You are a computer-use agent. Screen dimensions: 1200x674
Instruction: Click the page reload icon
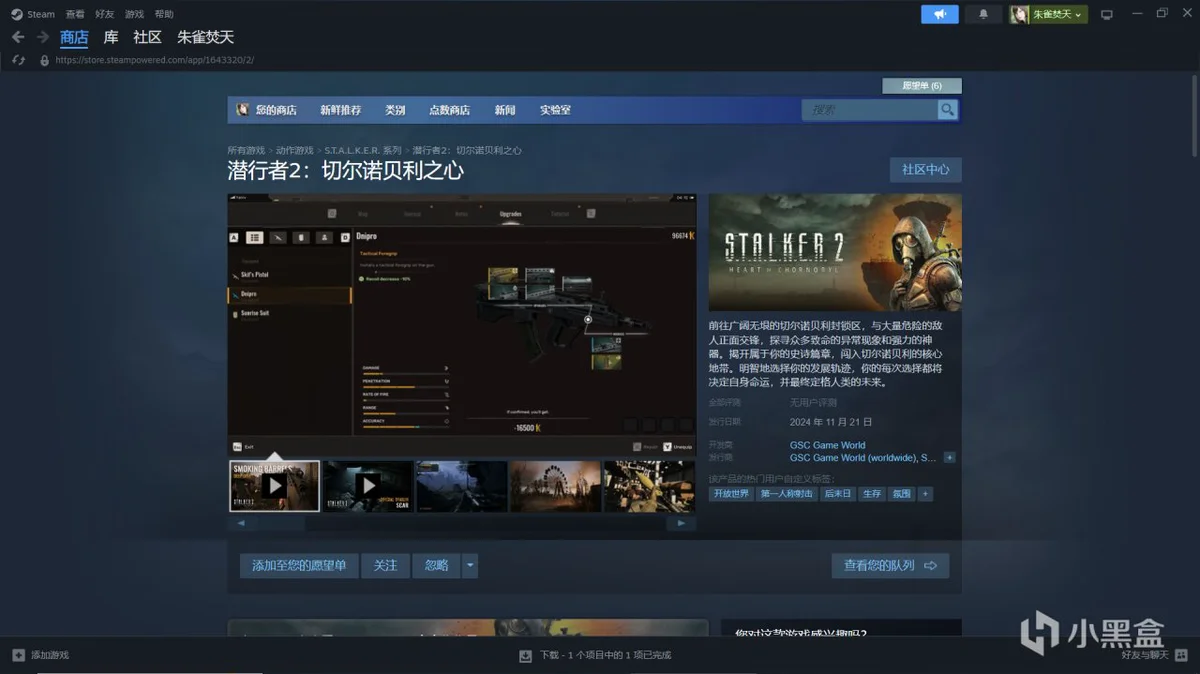click(x=18, y=60)
